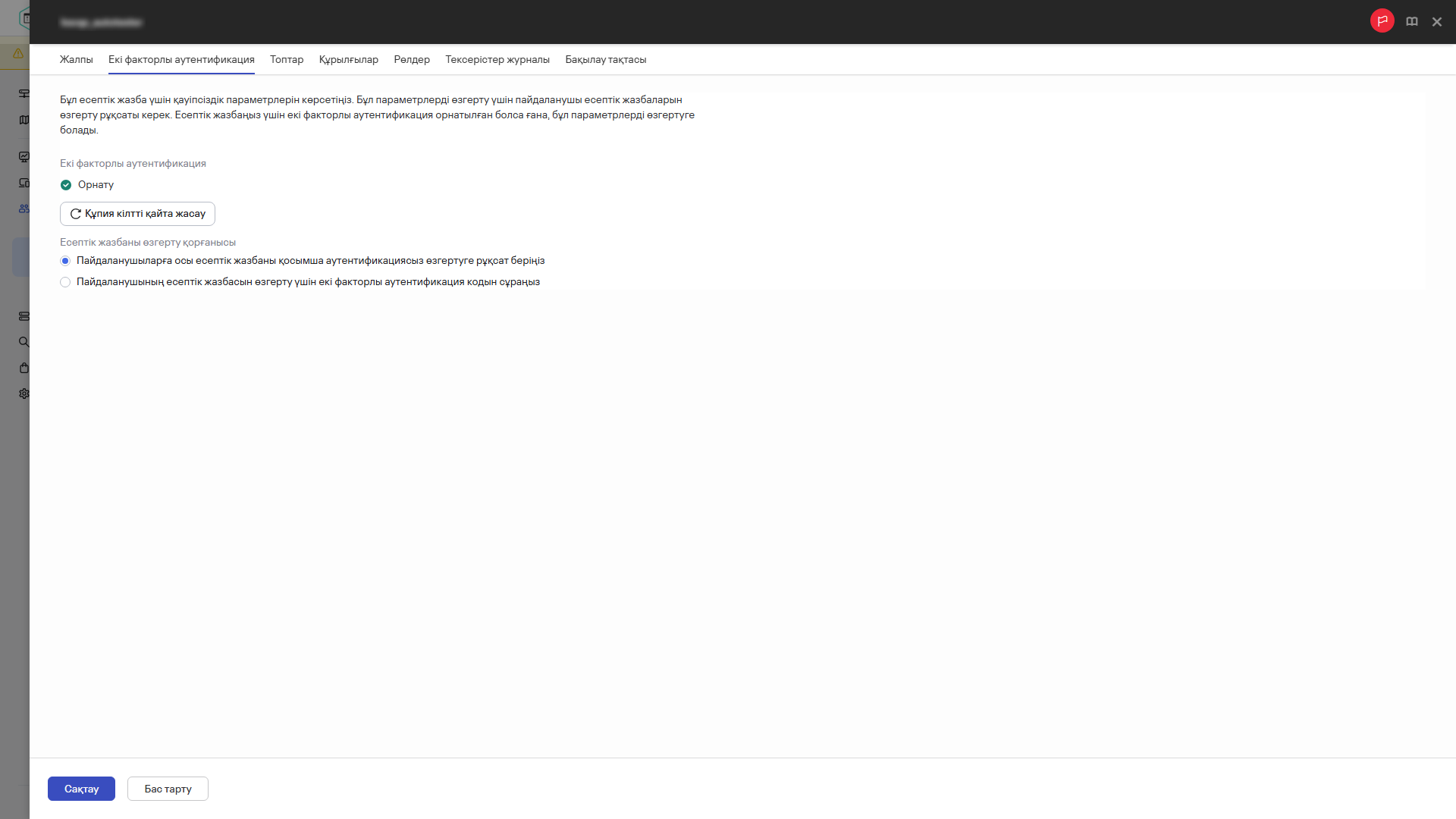The height and width of the screenshot is (819, 1456).
Task: Go to the Құрылғылар tab
Action: click(x=348, y=60)
